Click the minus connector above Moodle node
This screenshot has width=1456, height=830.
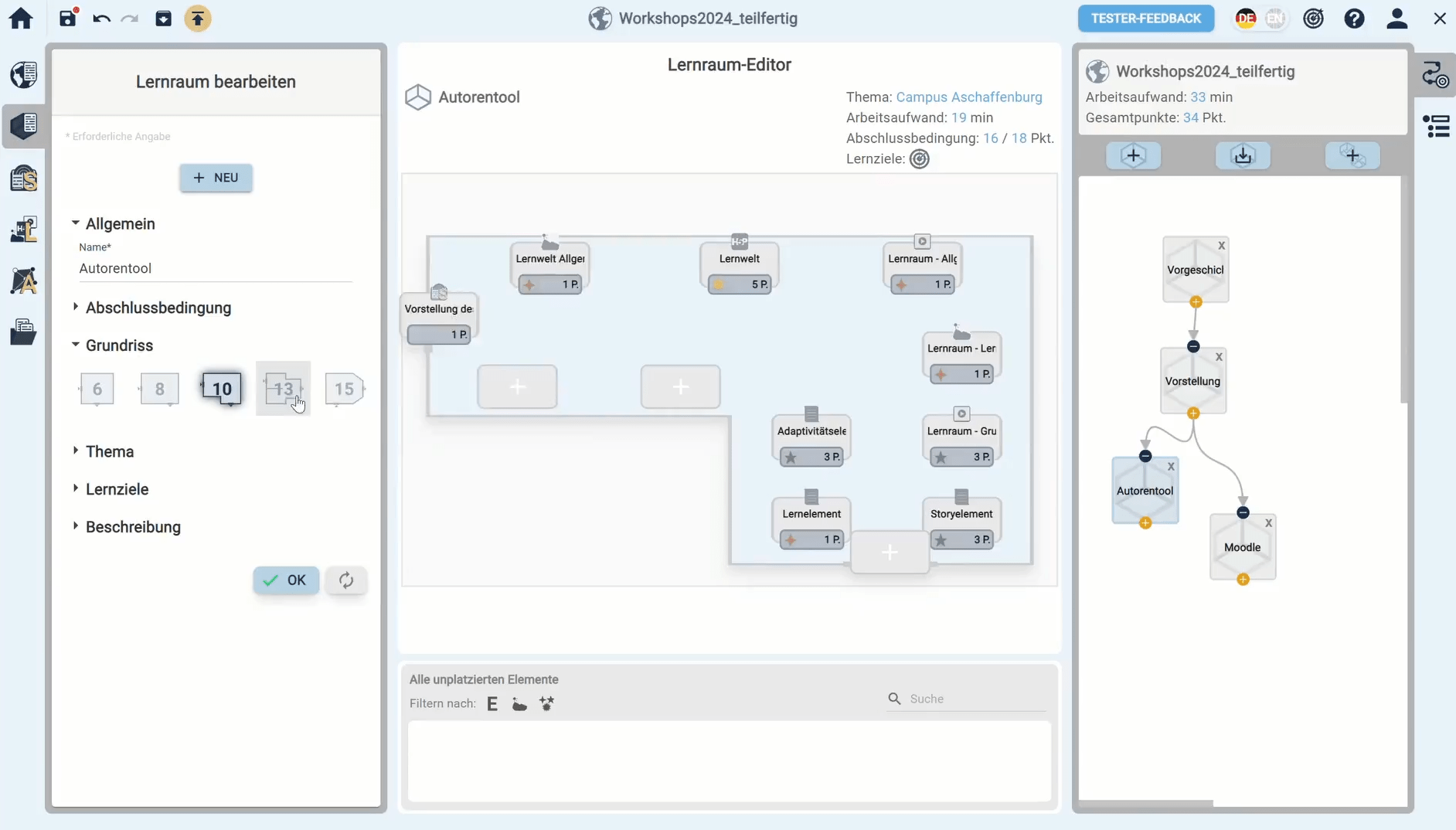tap(1243, 512)
